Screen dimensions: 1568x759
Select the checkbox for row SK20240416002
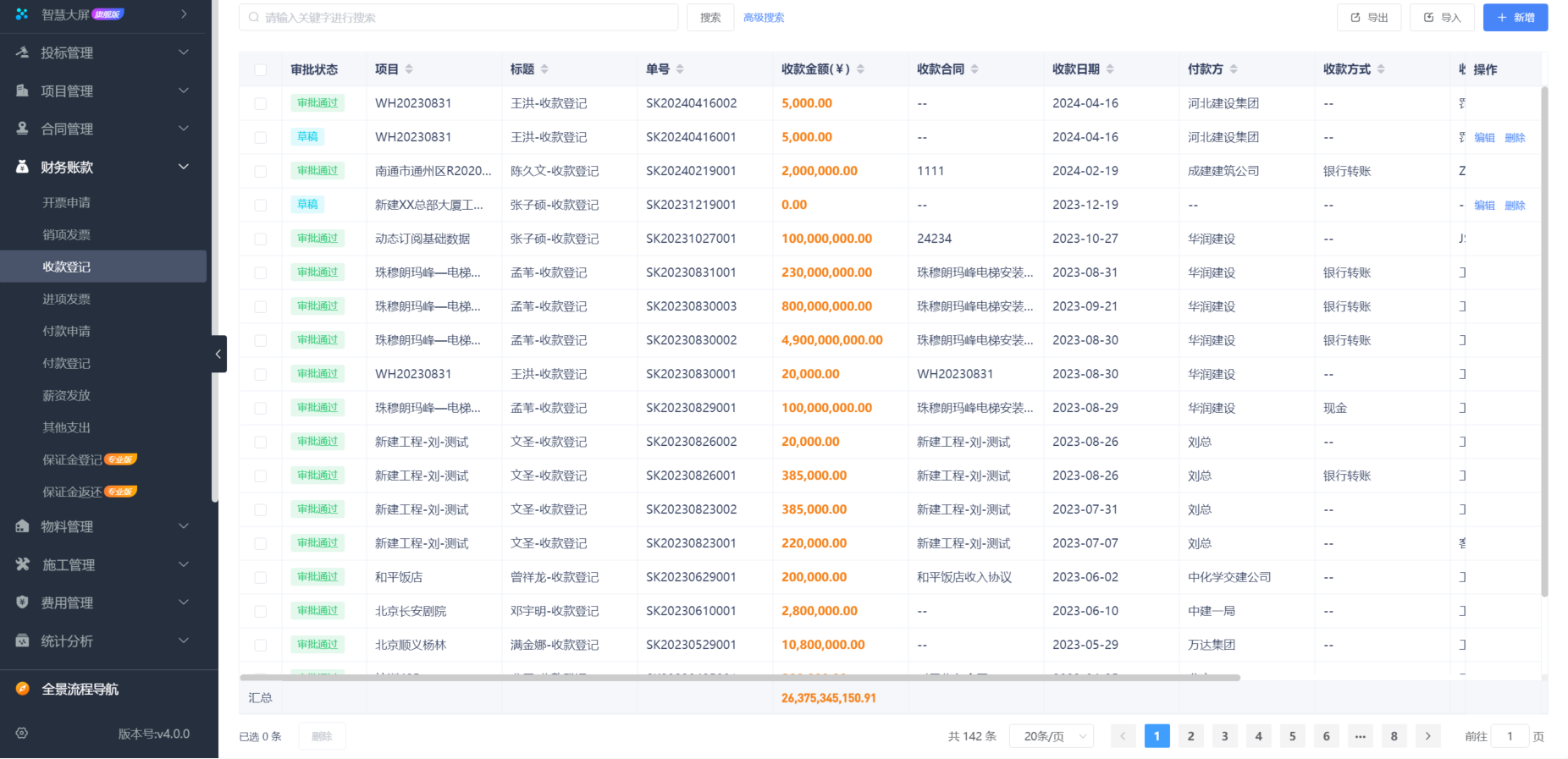point(261,103)
